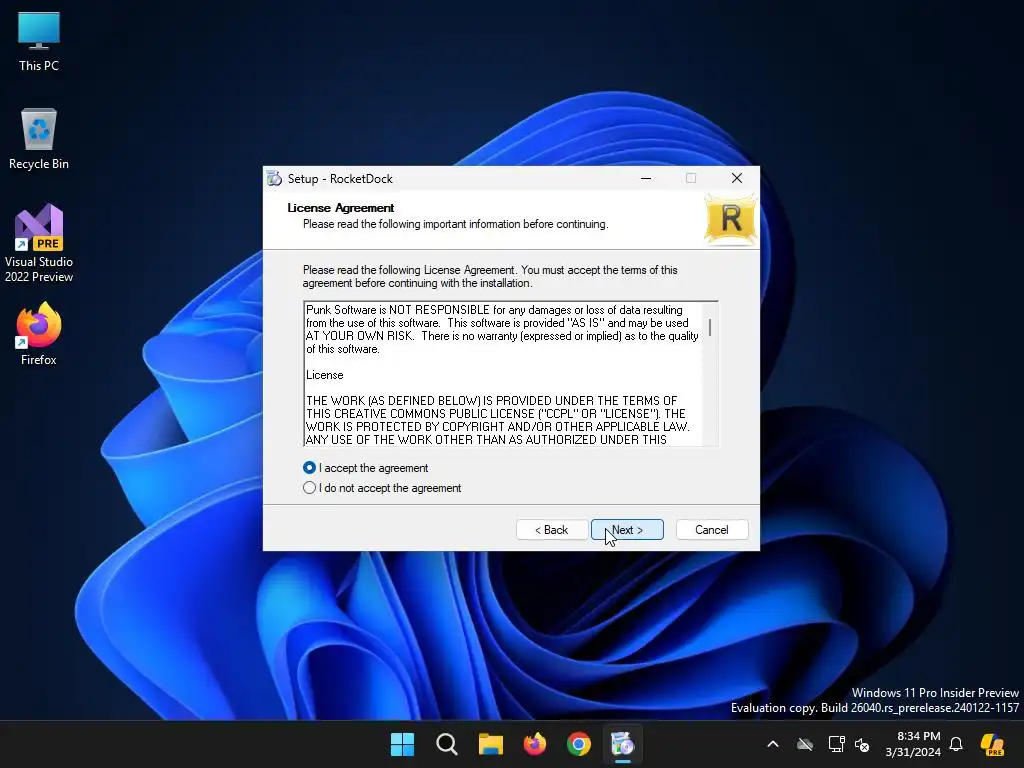Viewport: 1024px width, 768px height.
Task: Launch Visual Studio 2022 Preview shortcut
Action: (39, 243)
